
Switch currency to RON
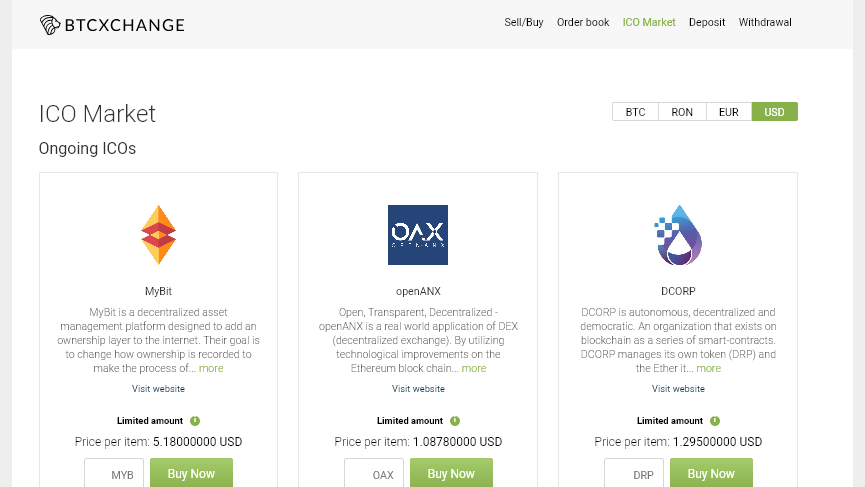coord(682,112)
